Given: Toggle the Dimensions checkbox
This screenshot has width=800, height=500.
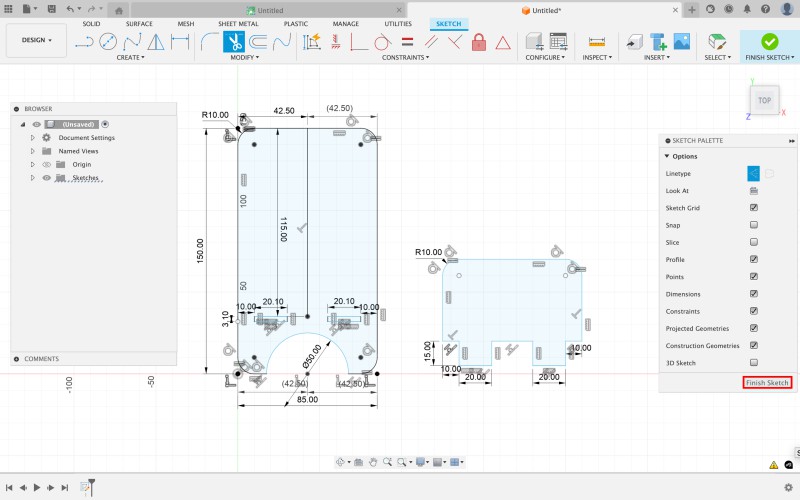Looking at the screenshot, I should (754, 294).
